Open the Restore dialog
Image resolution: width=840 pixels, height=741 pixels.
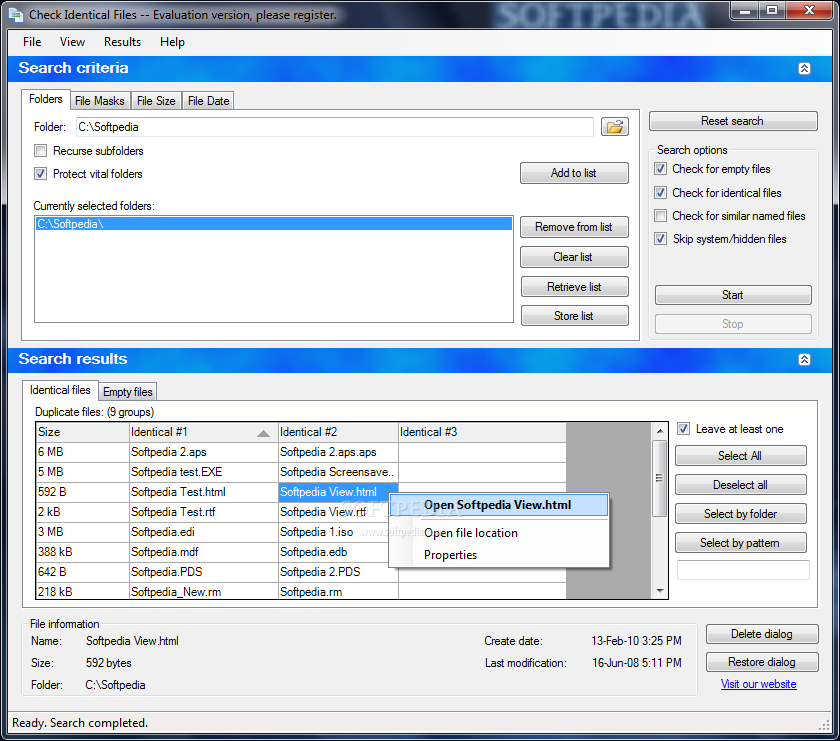762,662
